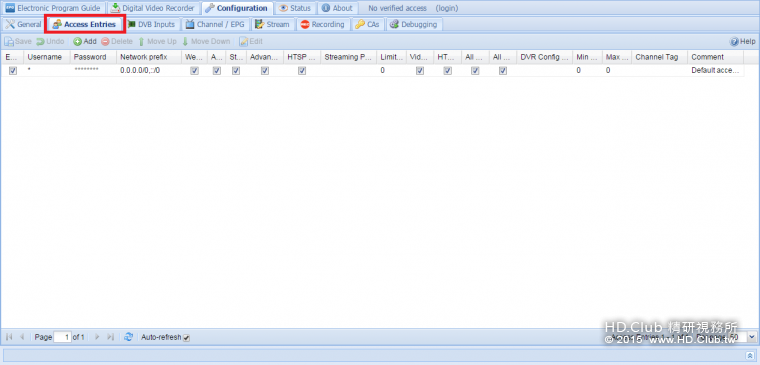Toggle the Streaming checkbox in default row

click(236, 71)
